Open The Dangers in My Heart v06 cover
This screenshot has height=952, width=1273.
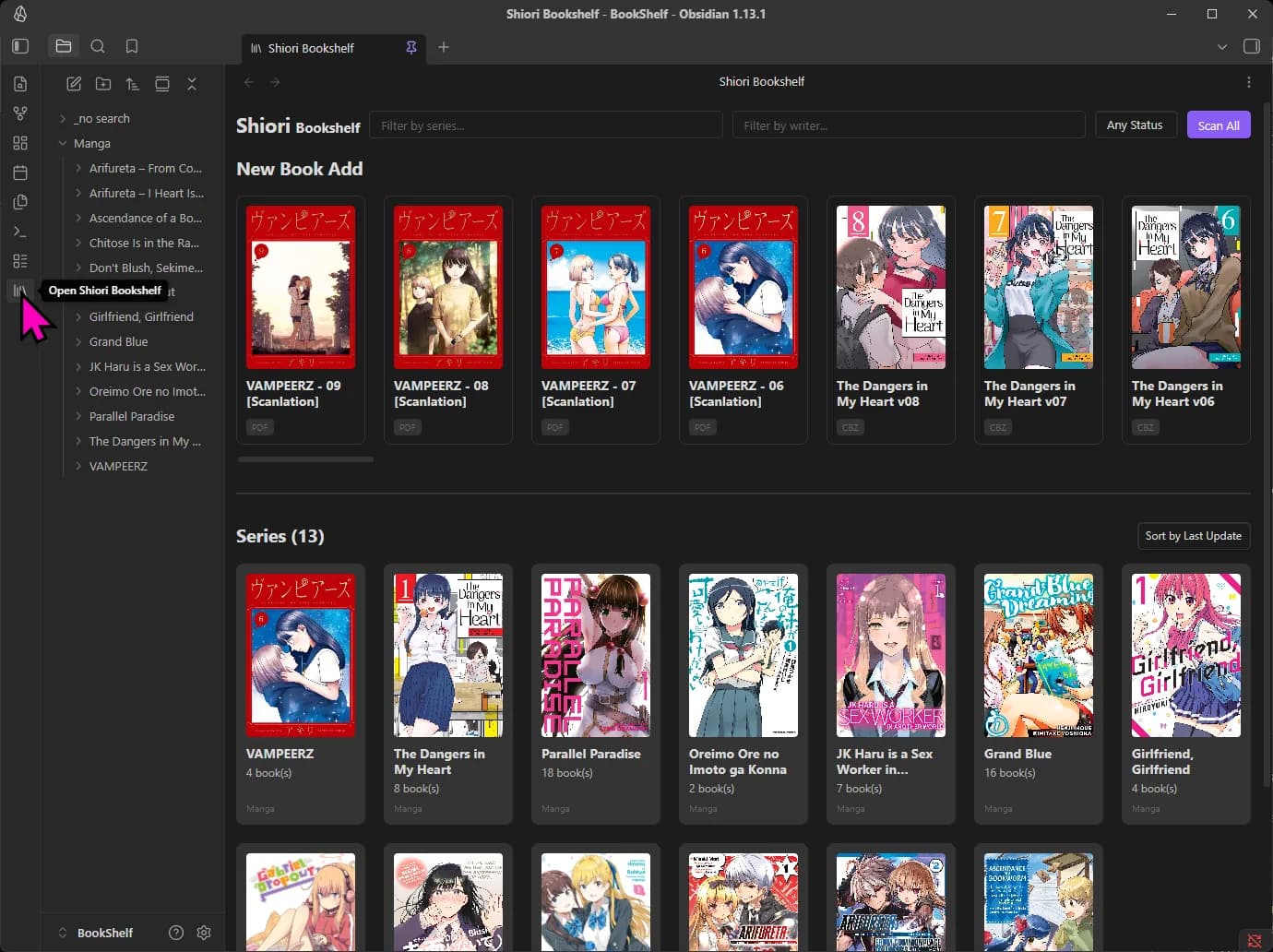pos(1186,287)
